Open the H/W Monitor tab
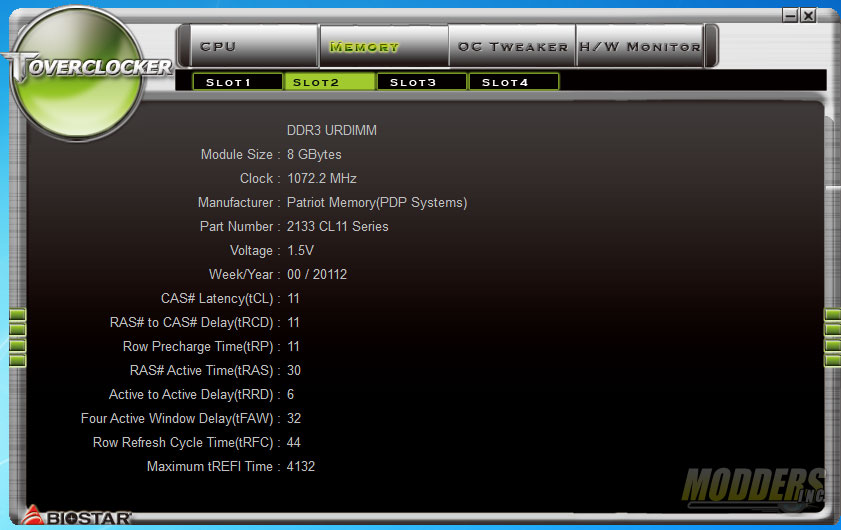Screen dimensions: 841x530 pos(640,46)
